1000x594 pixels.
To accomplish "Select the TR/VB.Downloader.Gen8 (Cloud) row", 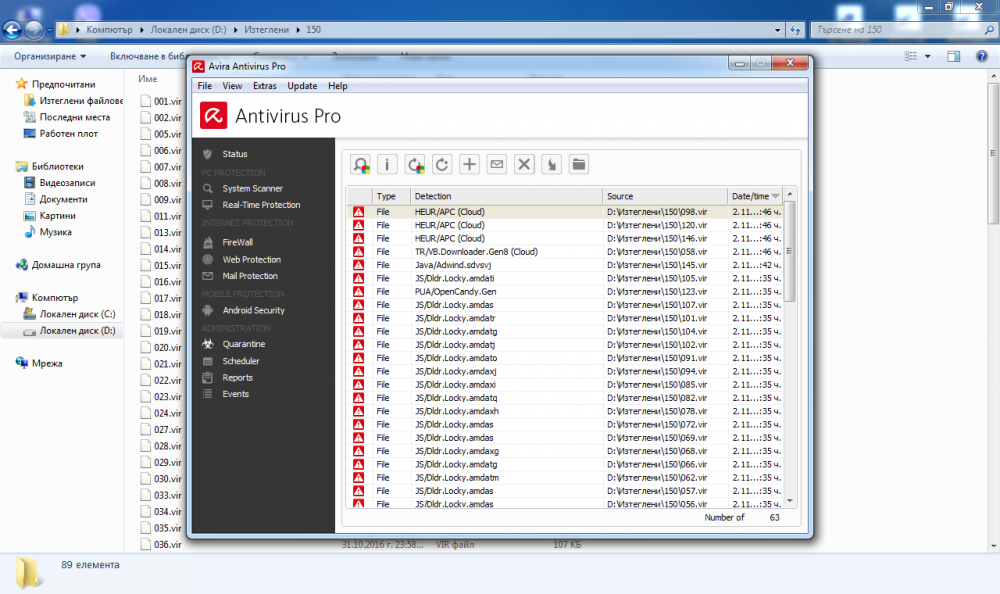I will (564, 252).
